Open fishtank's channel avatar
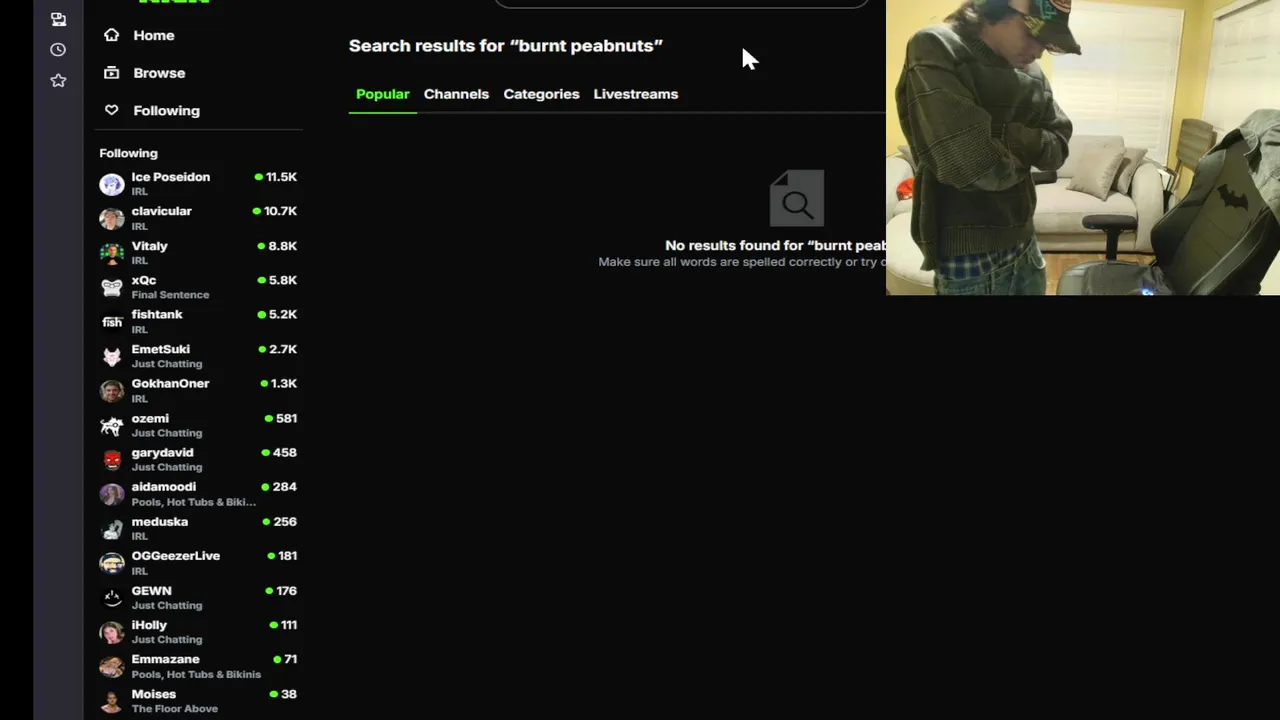Image resolution: width=1280 pixels, height=720 pixels. pos(112,322)
